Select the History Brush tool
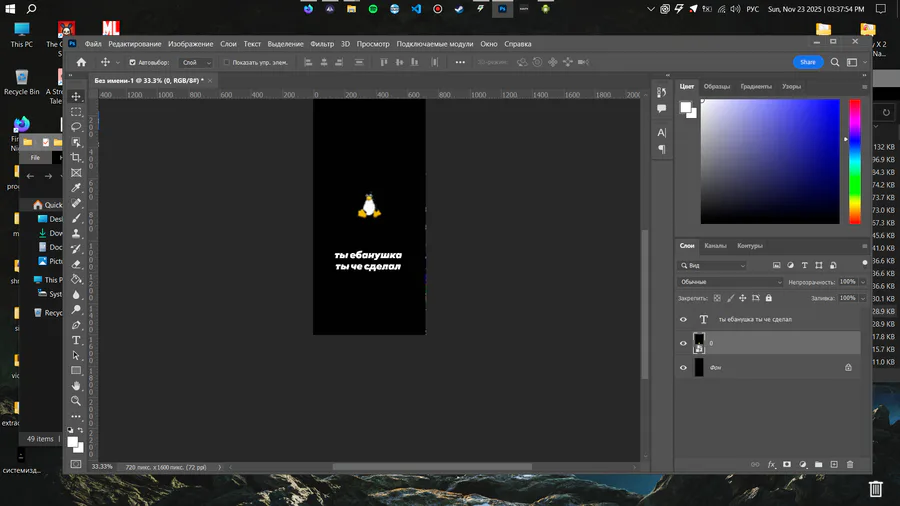 click(x=76, y=248)
